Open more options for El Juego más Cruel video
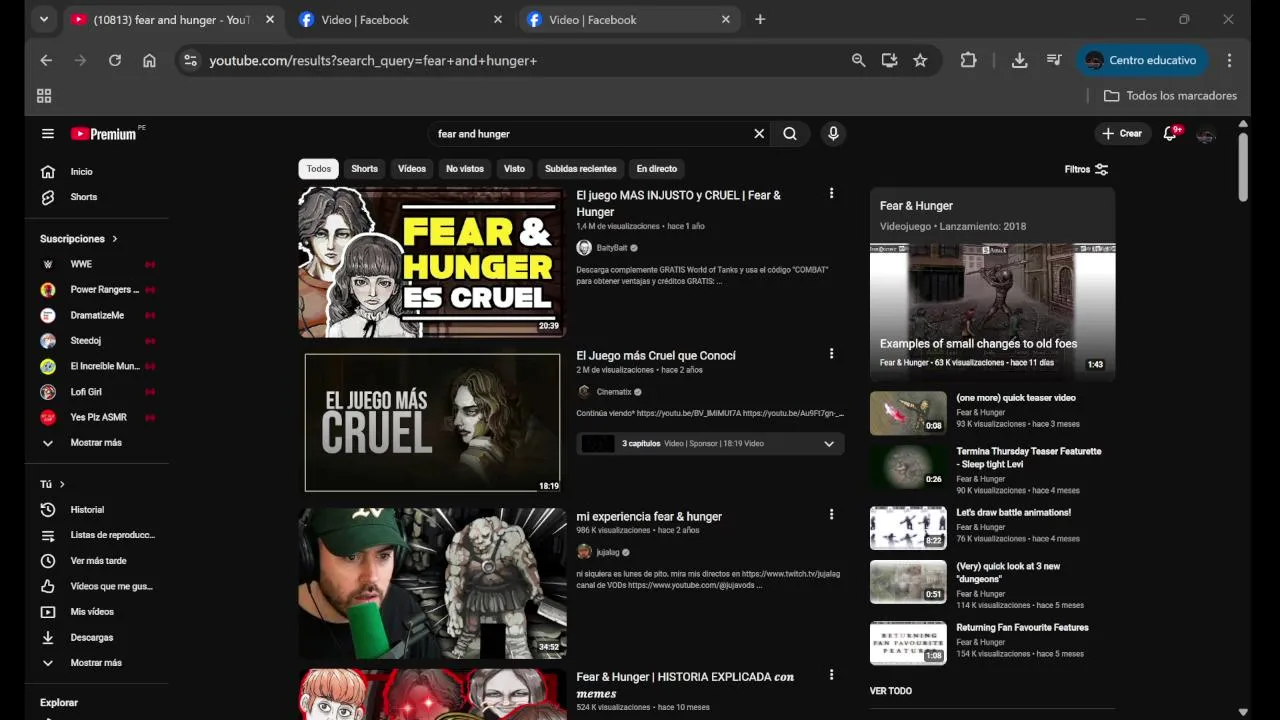The image size is (1280, 720). [831, 353]
